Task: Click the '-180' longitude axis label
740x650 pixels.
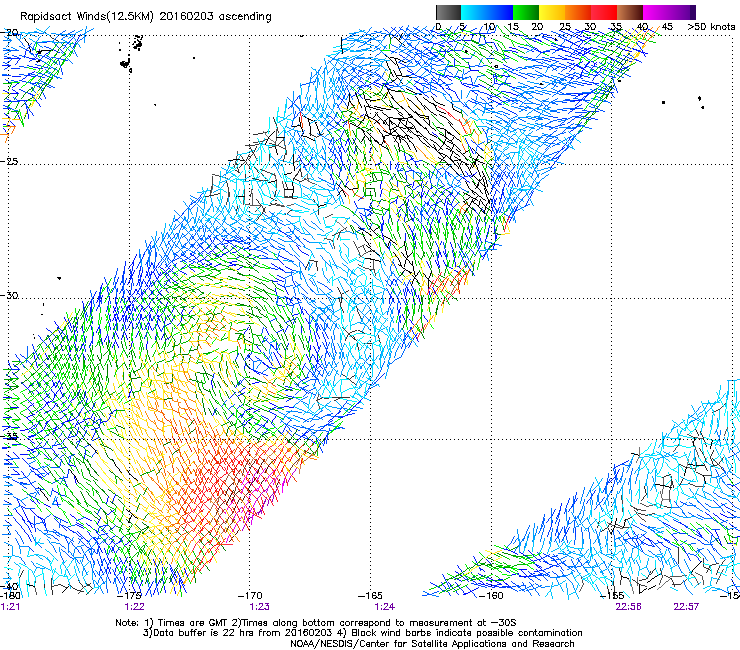Action: pos(10,596)
